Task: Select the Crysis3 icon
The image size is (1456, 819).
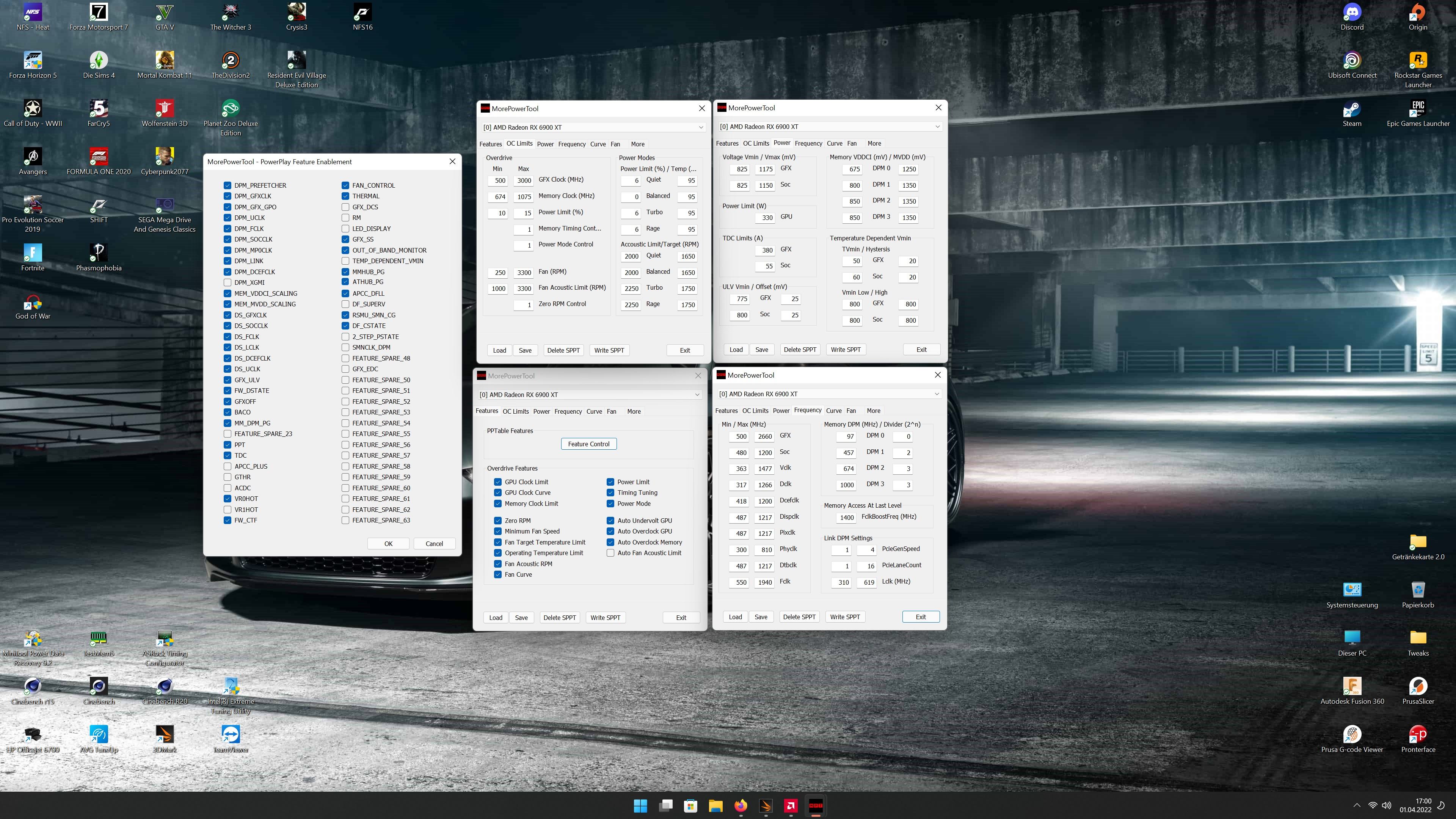Action: [x=296, y=17]
